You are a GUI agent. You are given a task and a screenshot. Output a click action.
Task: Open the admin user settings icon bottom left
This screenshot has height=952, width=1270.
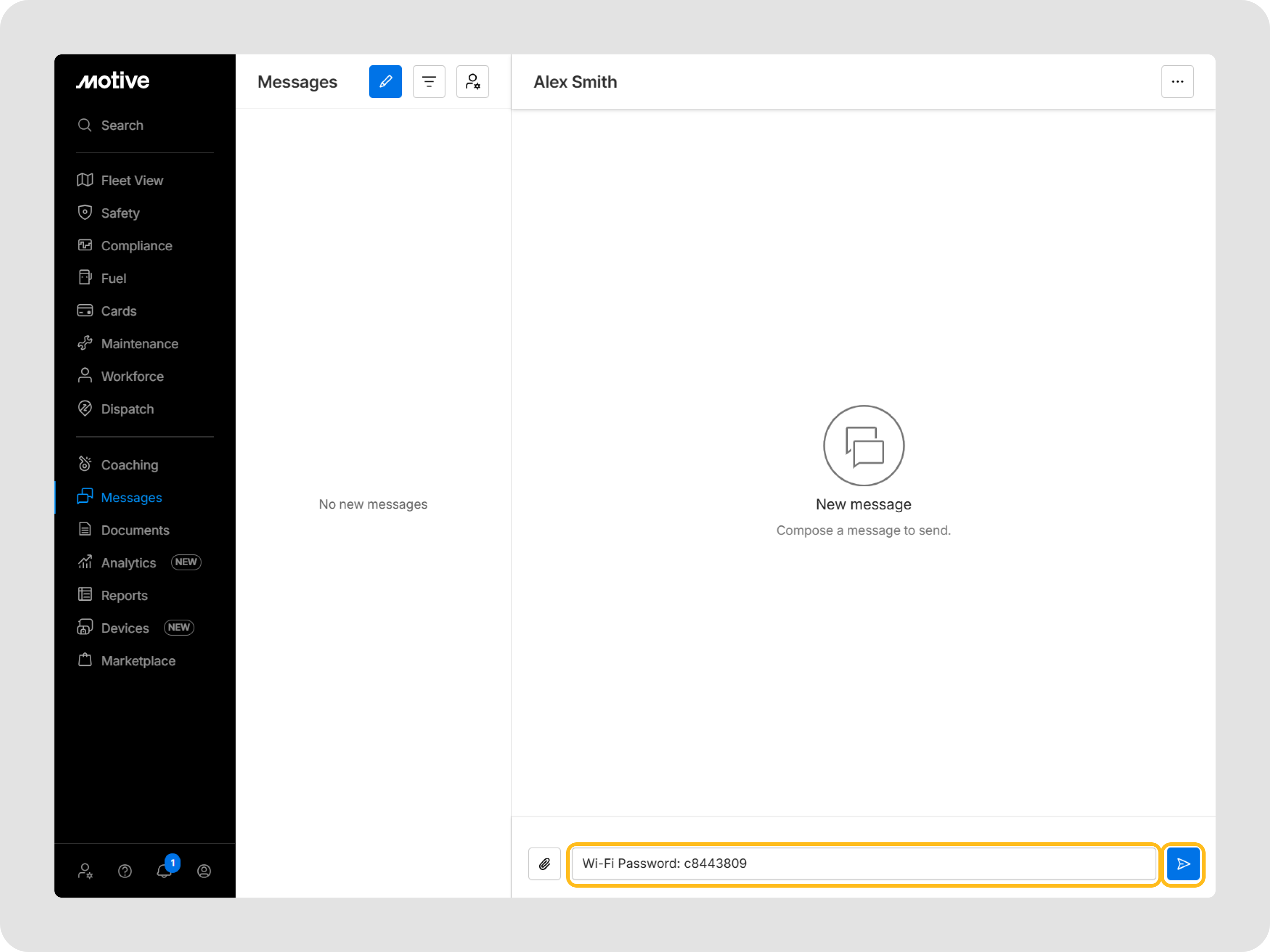point(85,871)
